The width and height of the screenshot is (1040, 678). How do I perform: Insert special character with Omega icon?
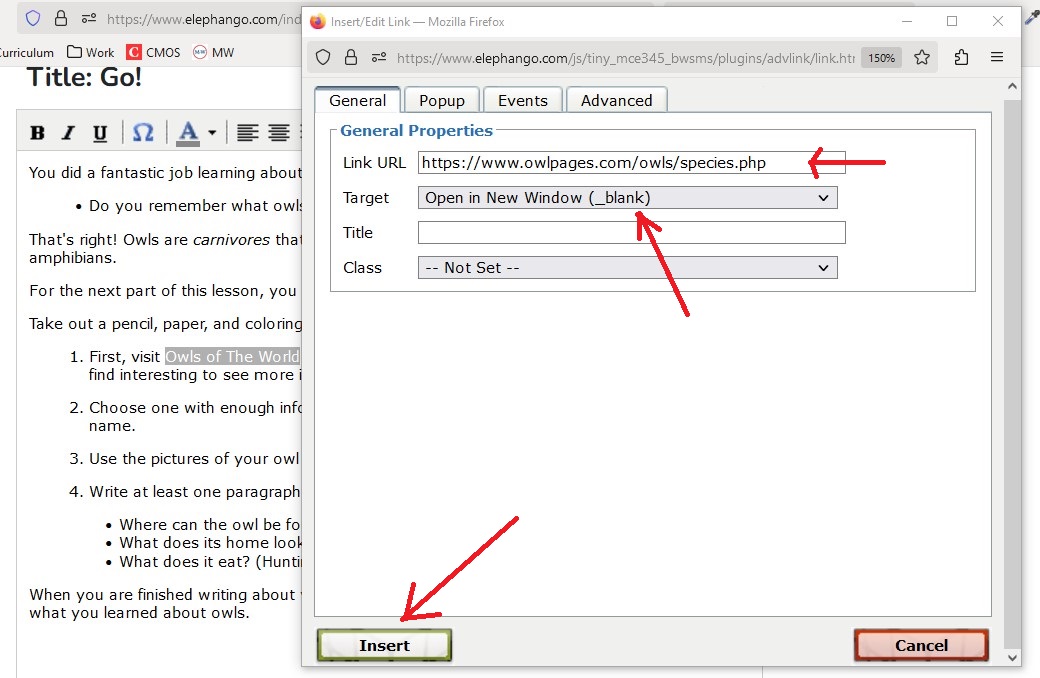click(143, 133)
